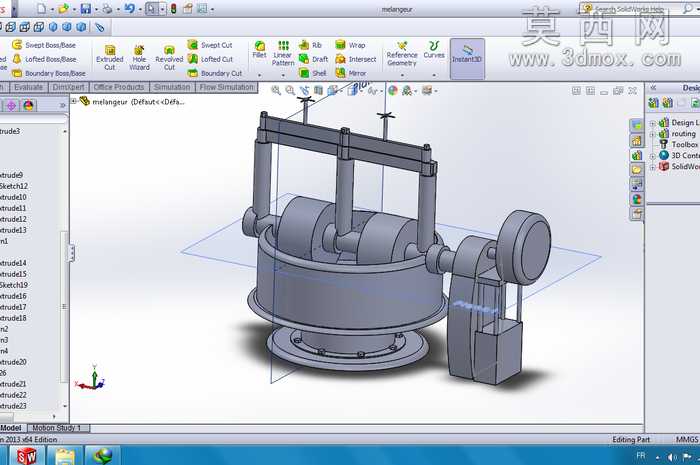Select the Intersect tool
This screenshot has height=465, width=700.
coord(356,59)
